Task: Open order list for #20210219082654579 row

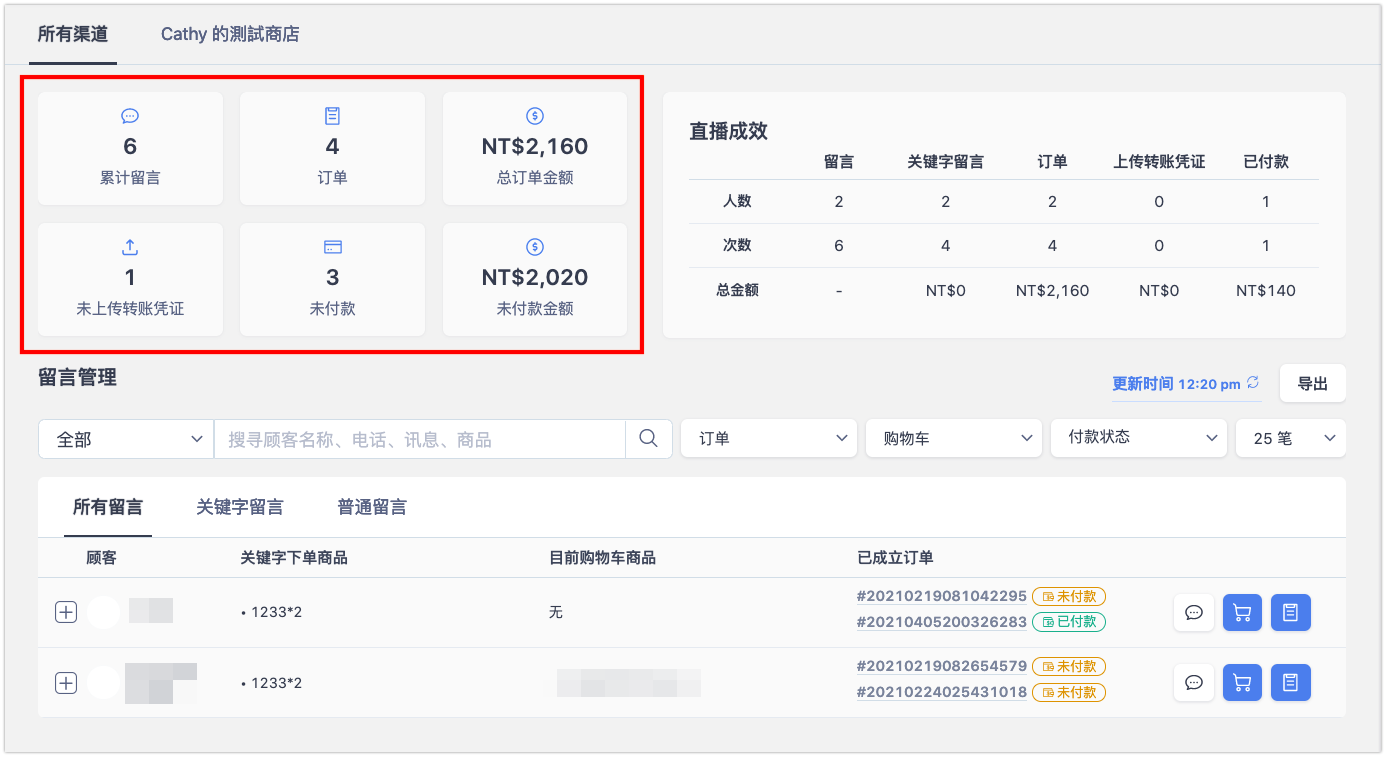Action: point(1291,683)
